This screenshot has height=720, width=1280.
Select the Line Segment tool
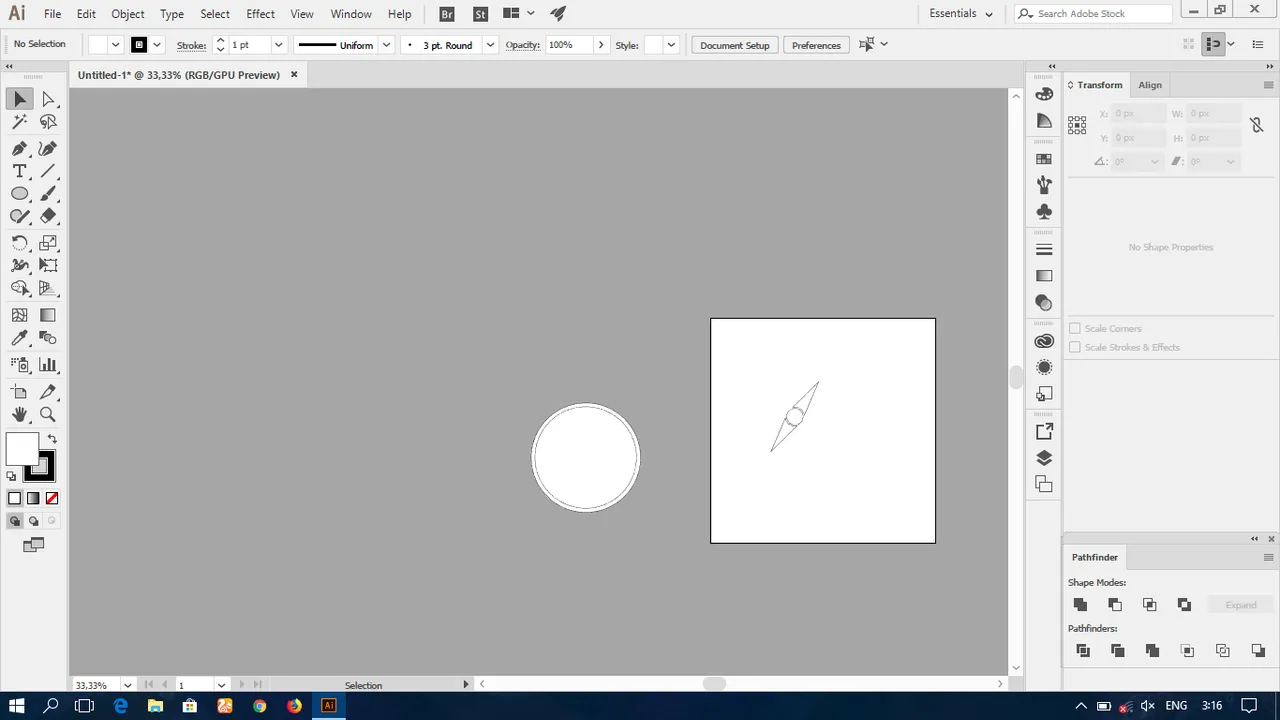click(48, 172)
